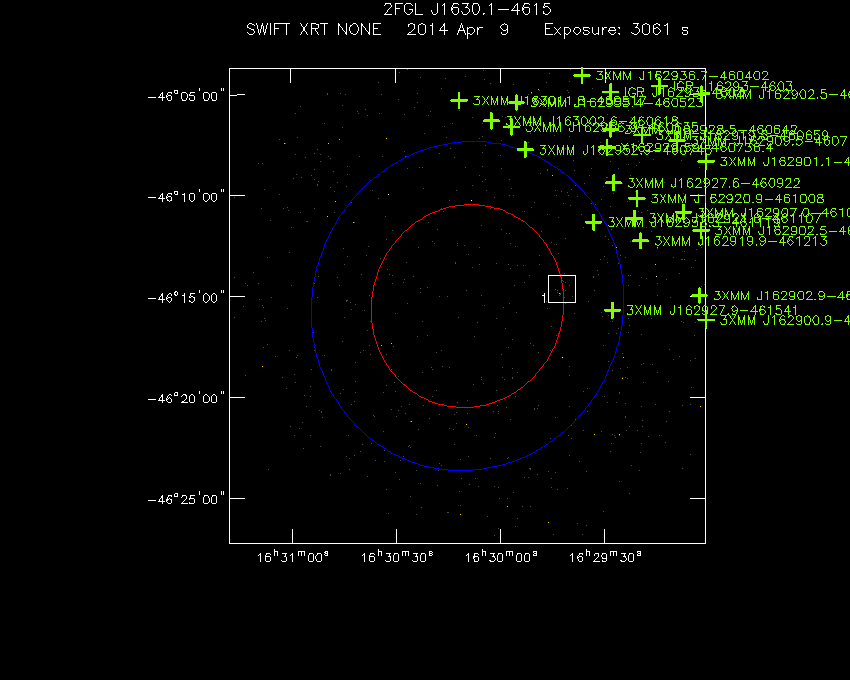Viewport: 850px width, 680px height.
Task: Click the cross marker for 3XMM J162927.9-461541
Action: pos(613,310)
